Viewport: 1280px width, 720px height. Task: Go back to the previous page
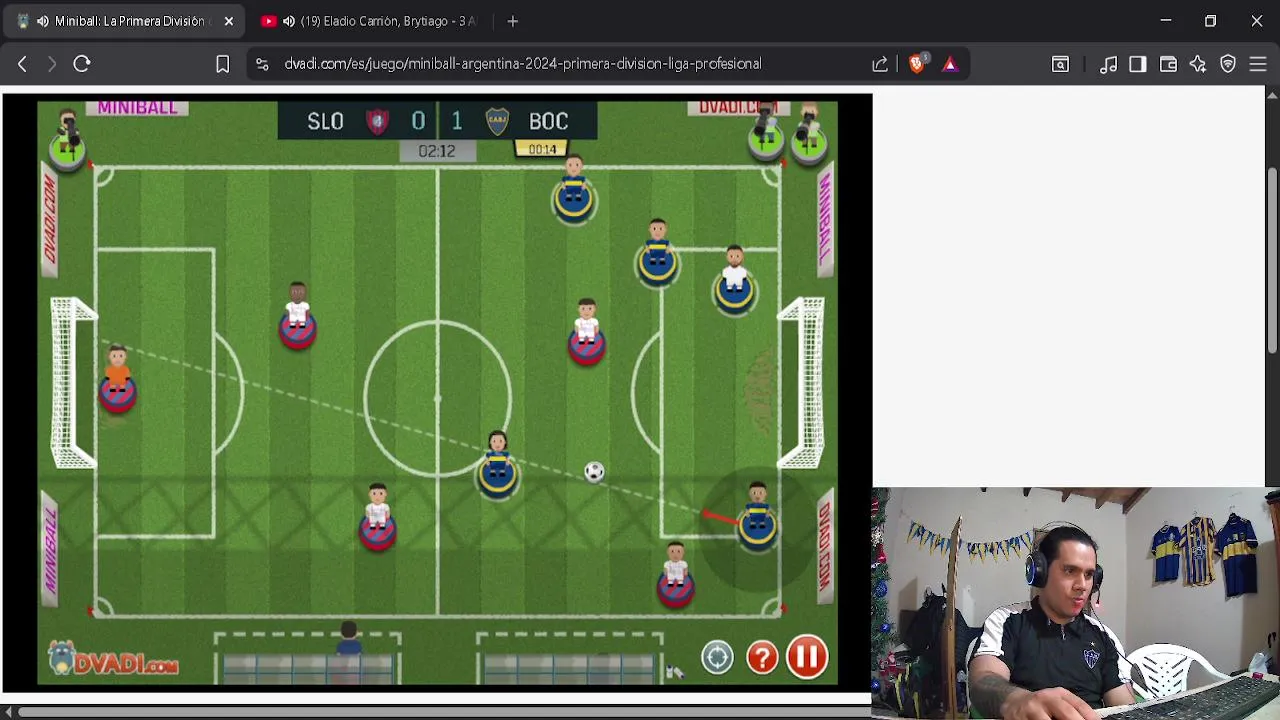[x=22, y=64]
